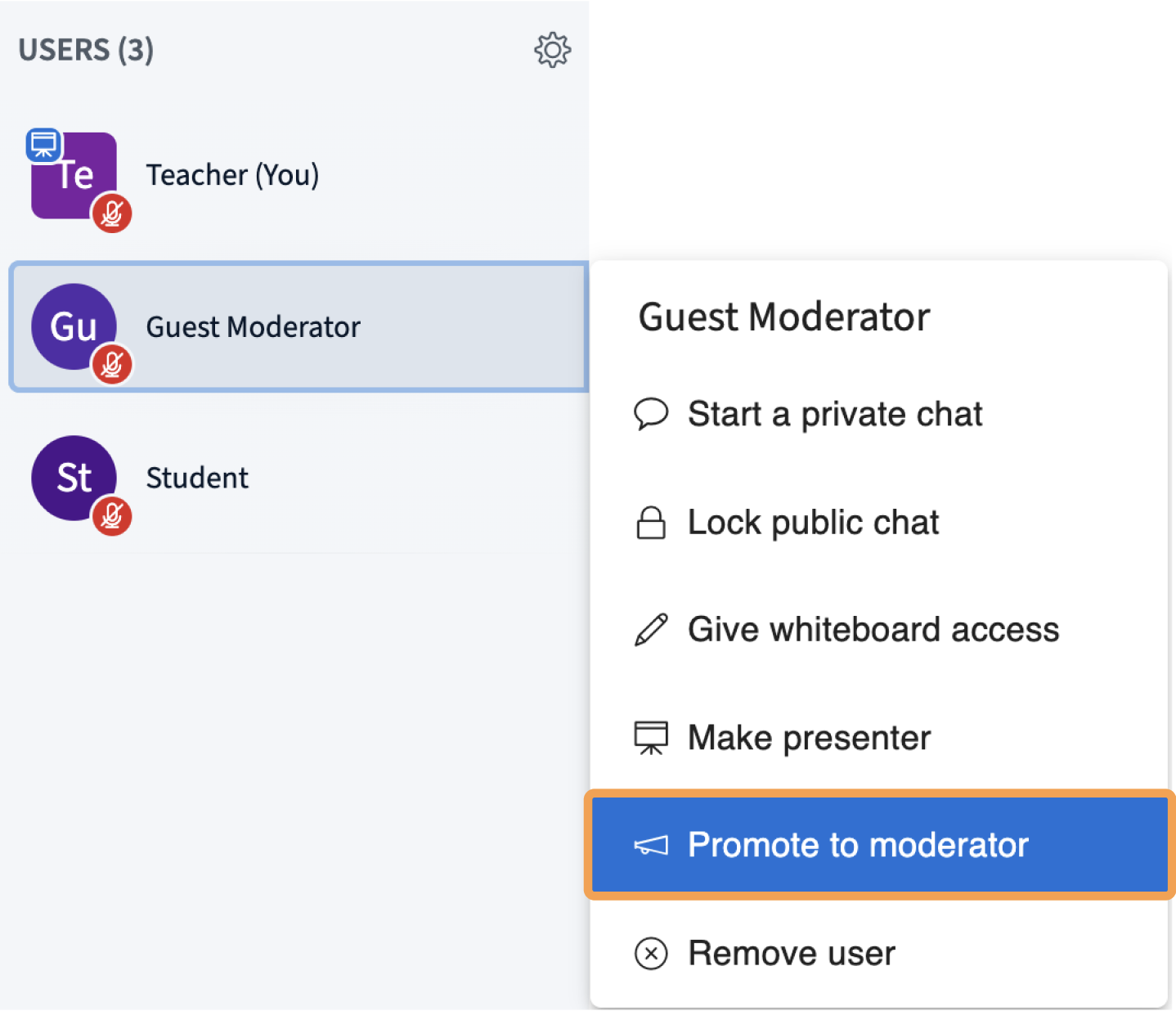Open Student user options
This screenshot has width=1176, height=1011.
pyautogui.click(x=197, y=479)
